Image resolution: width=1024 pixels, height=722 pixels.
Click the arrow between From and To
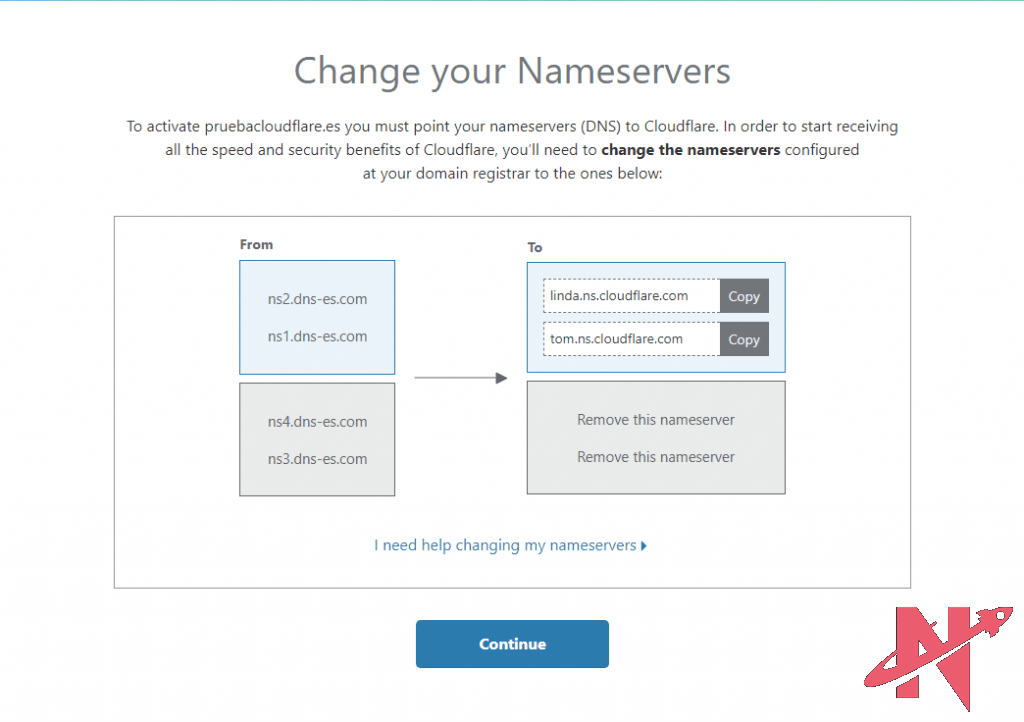pyautogui.click(x=460, y=378)
